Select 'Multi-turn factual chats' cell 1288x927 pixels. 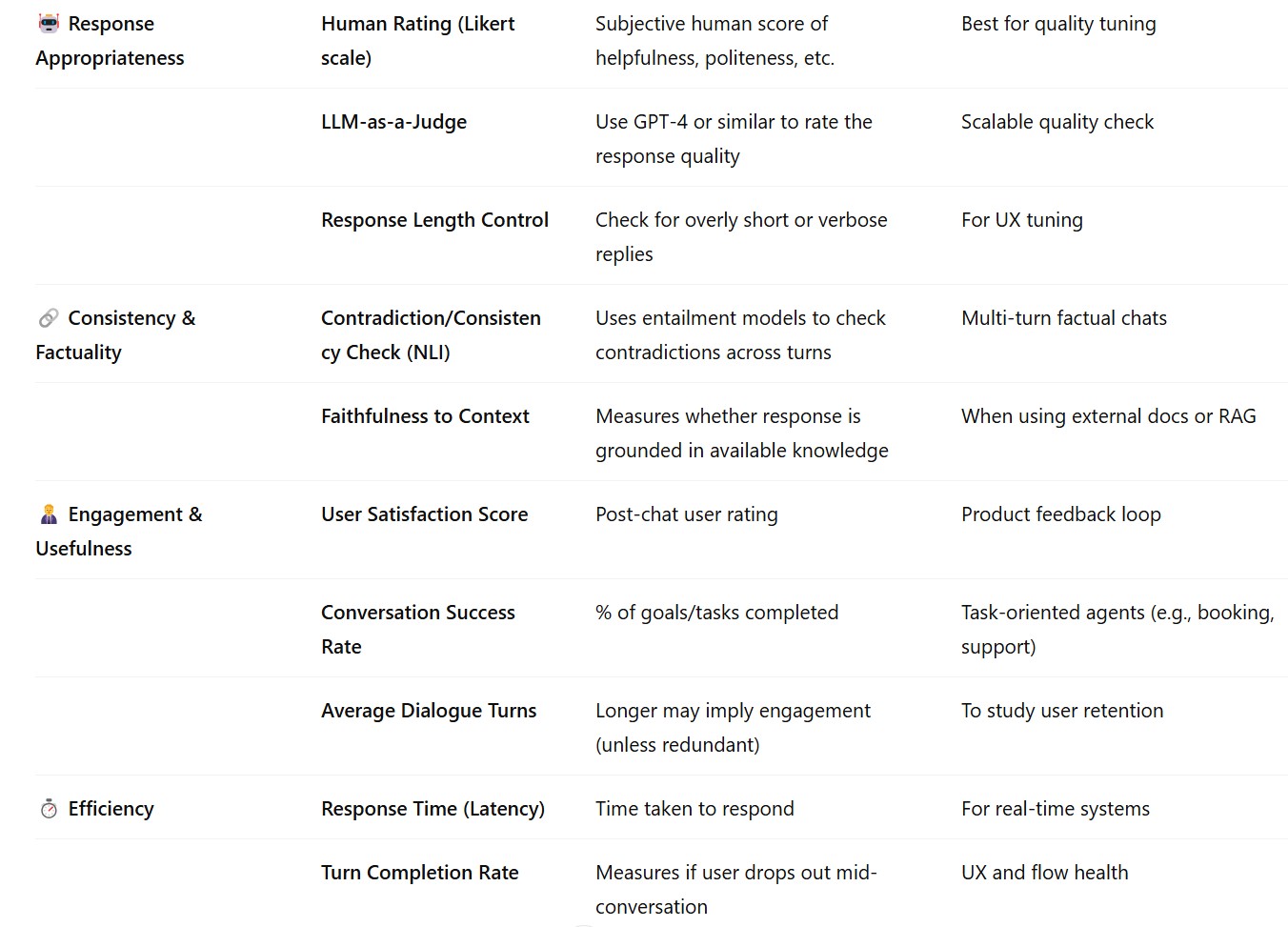coord(1063,318)
